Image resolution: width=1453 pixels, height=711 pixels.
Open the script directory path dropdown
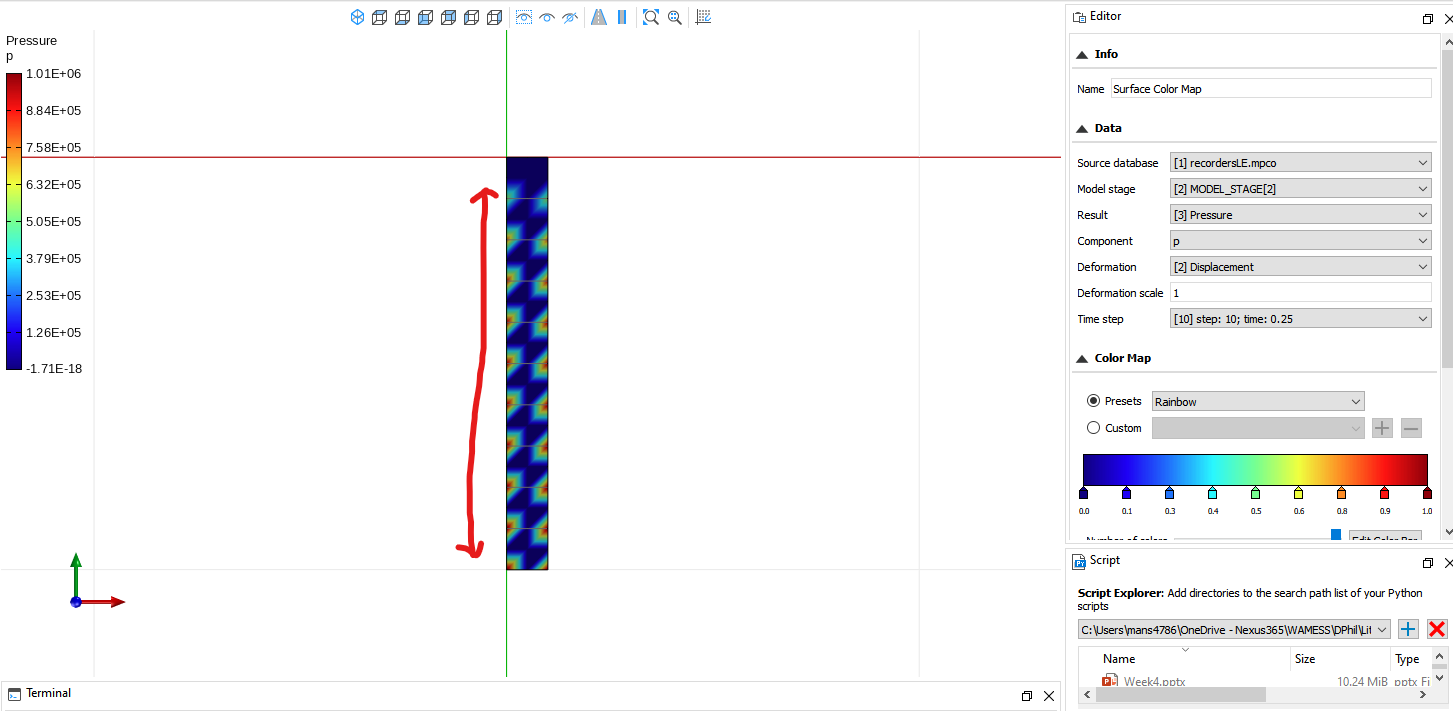[x=1234, y=629]
